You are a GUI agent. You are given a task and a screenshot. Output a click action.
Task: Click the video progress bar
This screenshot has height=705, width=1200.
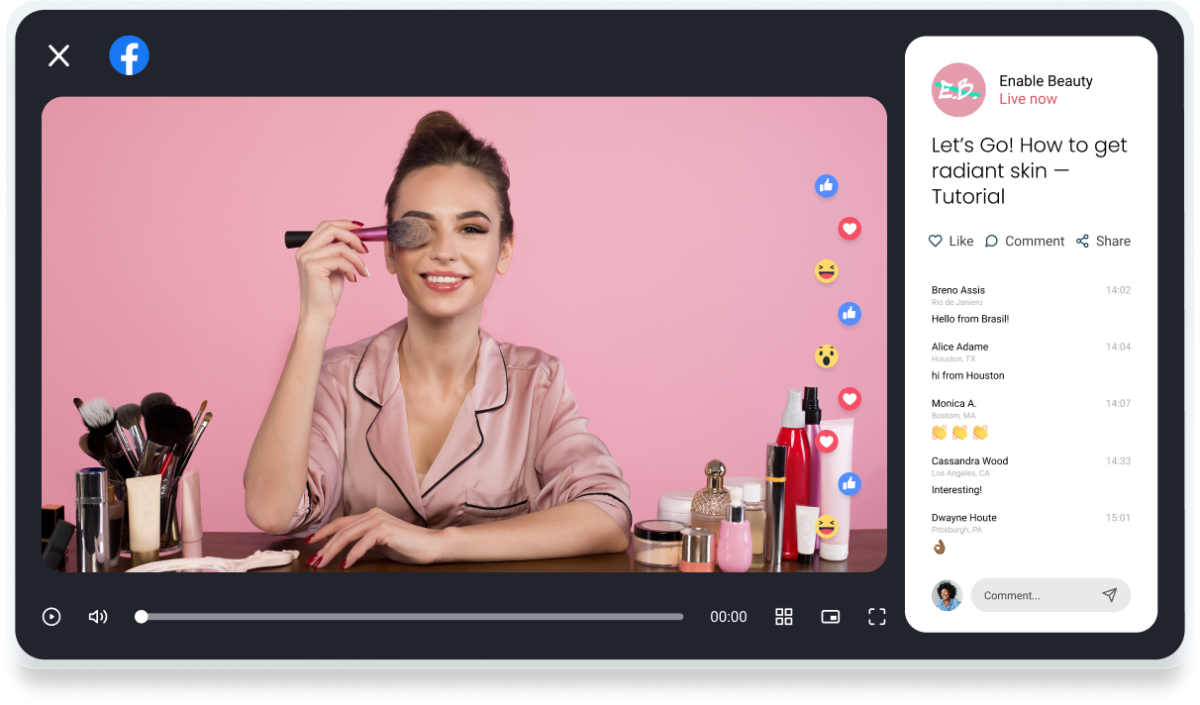point(410,616)
